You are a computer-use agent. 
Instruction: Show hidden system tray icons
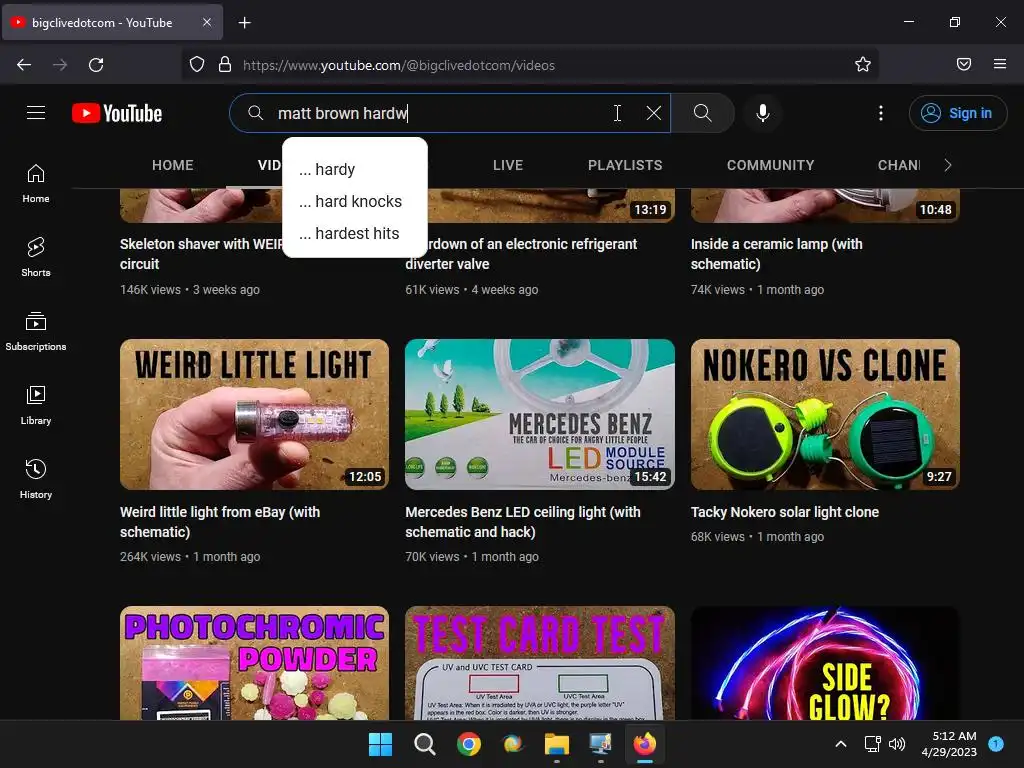click(841, 744)
